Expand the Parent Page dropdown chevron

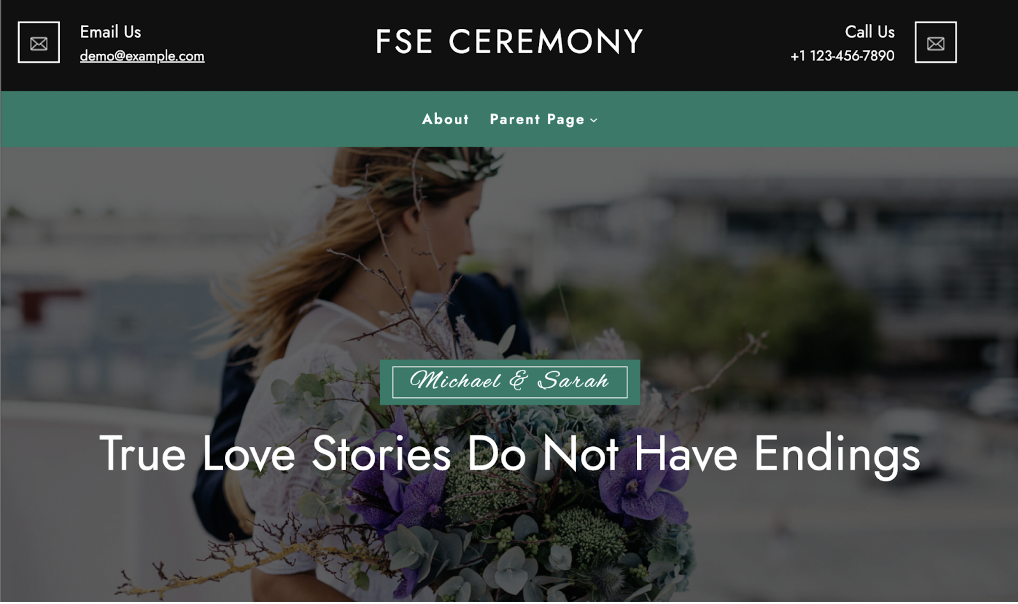(593, 120)
